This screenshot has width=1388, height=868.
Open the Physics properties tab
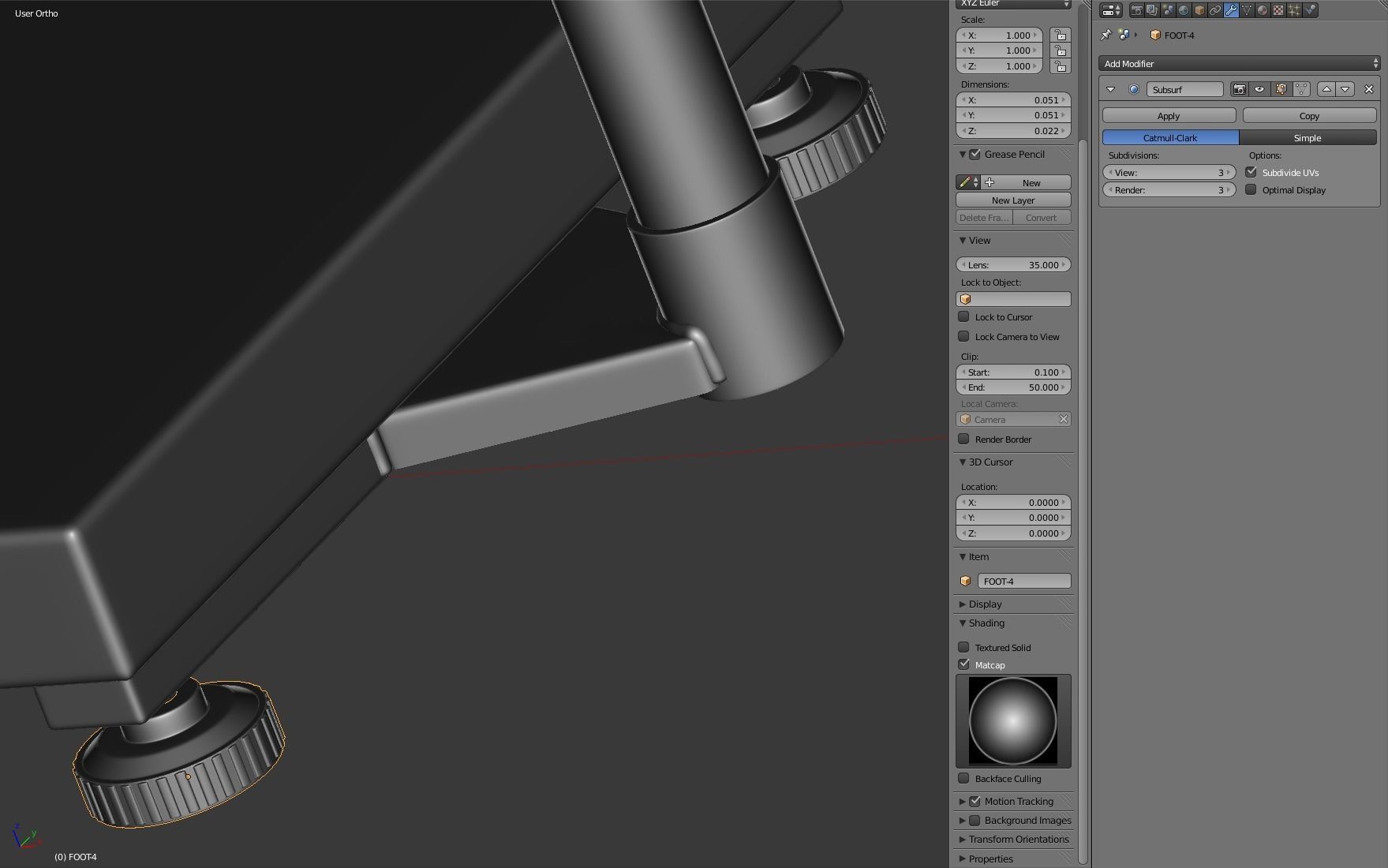click(1310, 10)
